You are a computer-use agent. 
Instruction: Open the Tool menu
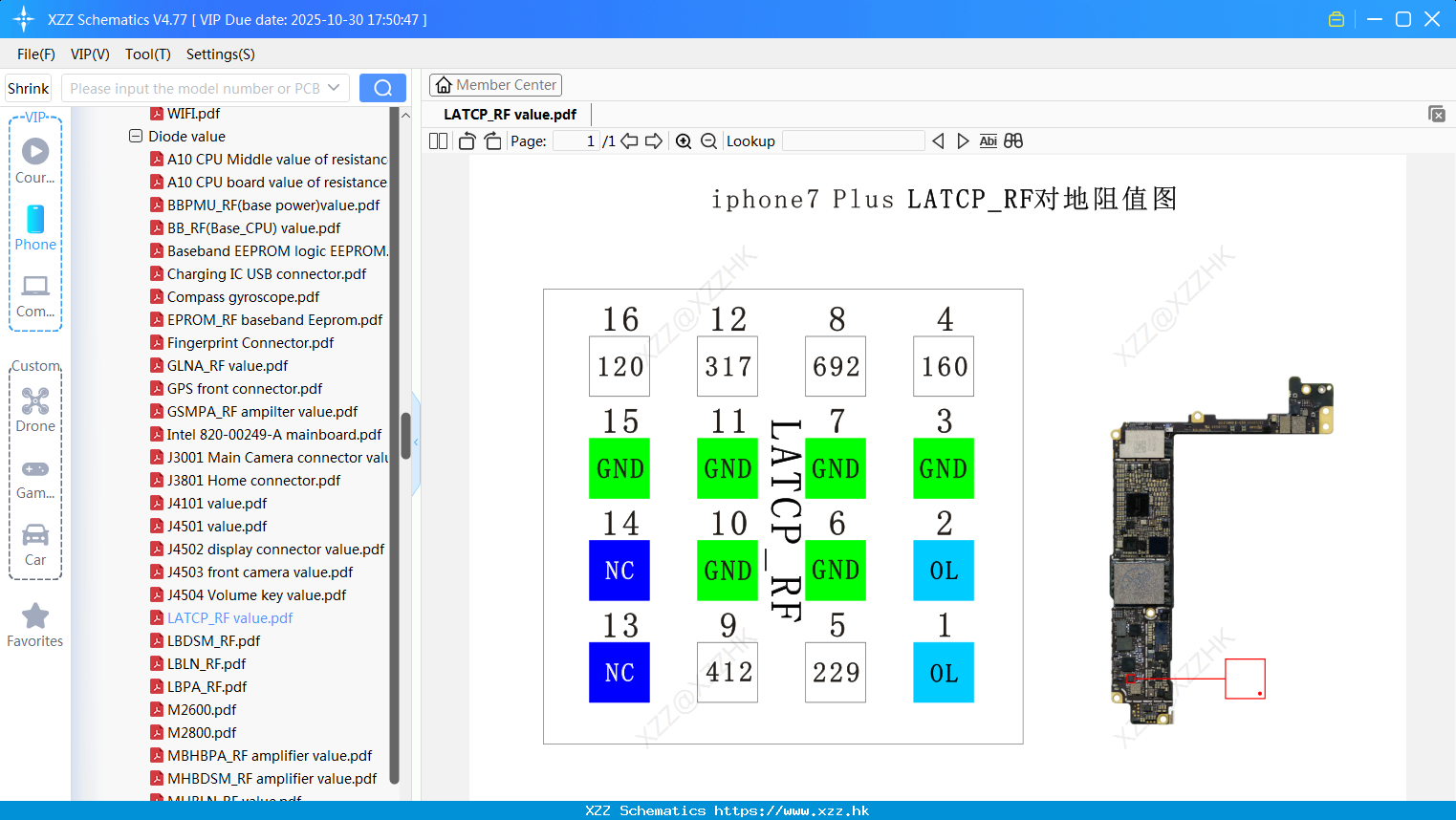147,54
